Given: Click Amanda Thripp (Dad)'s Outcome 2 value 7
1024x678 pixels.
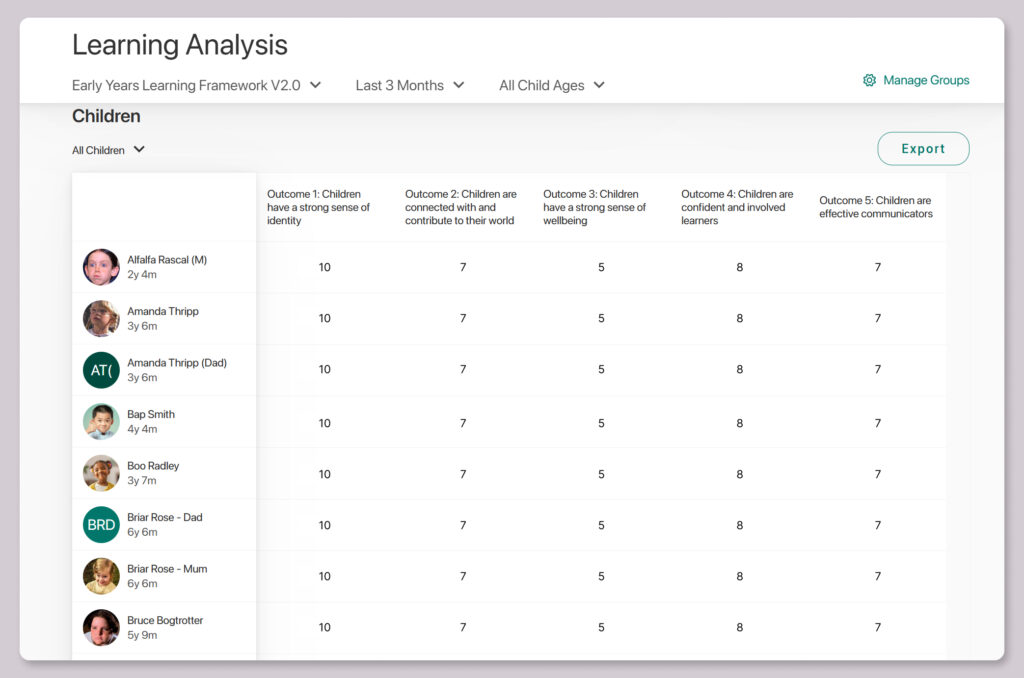Looking at the screenshot, I should tap(463, 369).
